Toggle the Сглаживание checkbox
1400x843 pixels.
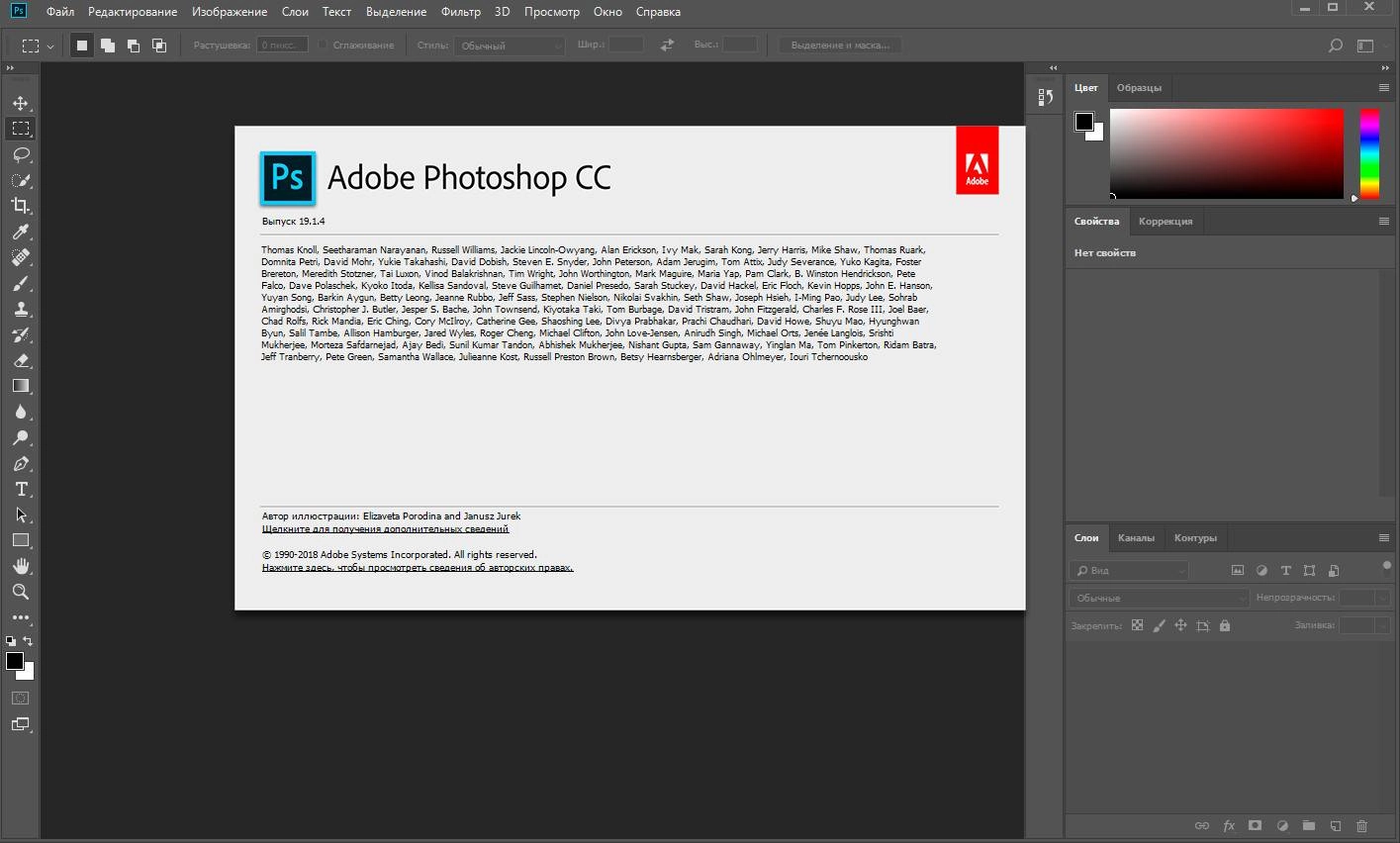[x=323, y=45]
